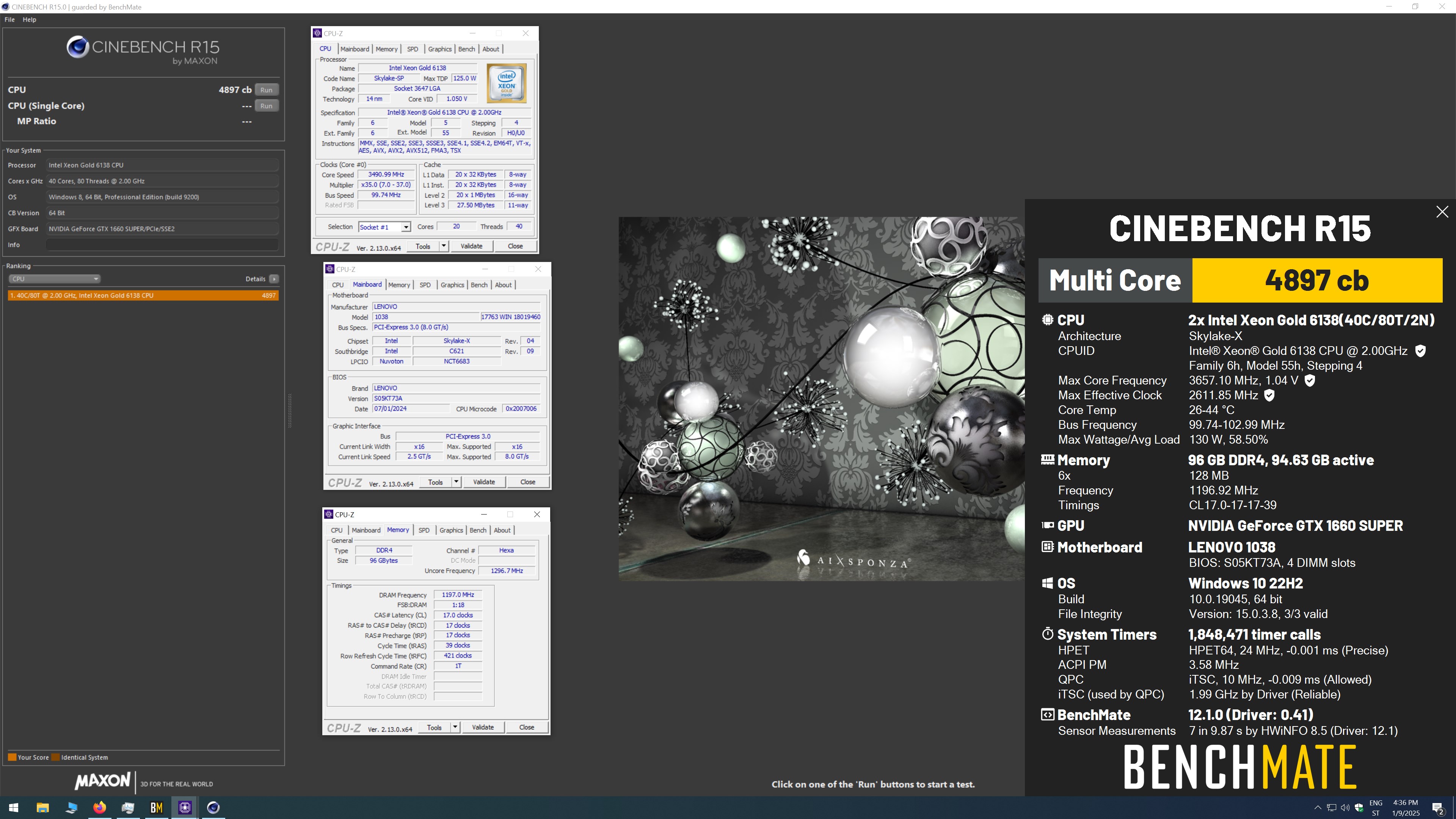Image resolution: width=1456 pixels, height=819 pixels.
Task: Click Close button in top CPU-Z window
Action: click(515, 246)
